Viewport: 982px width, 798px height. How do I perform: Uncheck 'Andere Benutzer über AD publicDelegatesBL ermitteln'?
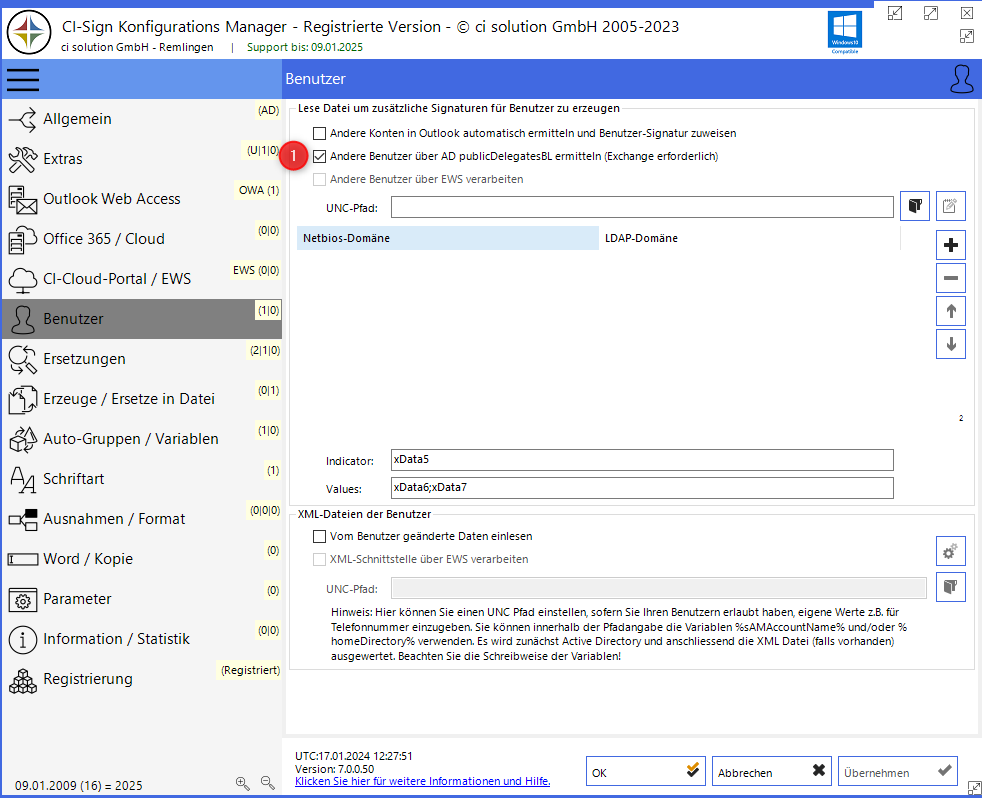(320, 157)
